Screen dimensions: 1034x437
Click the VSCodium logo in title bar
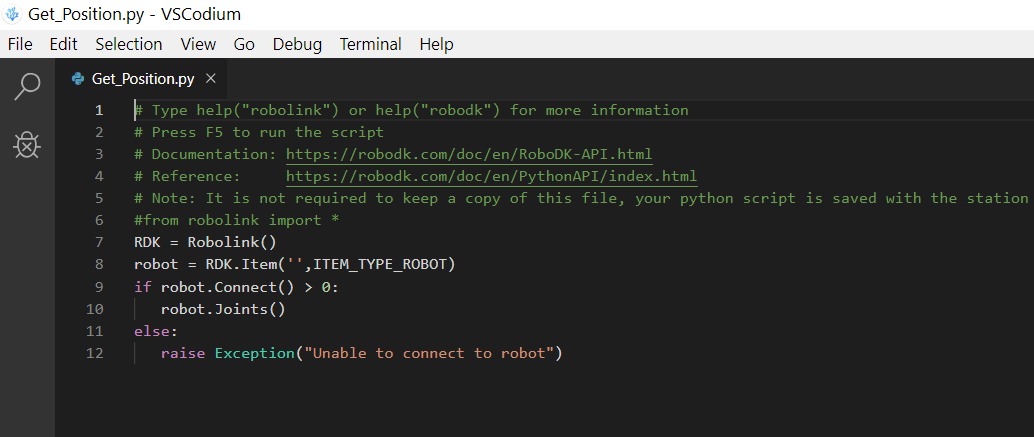12,14
